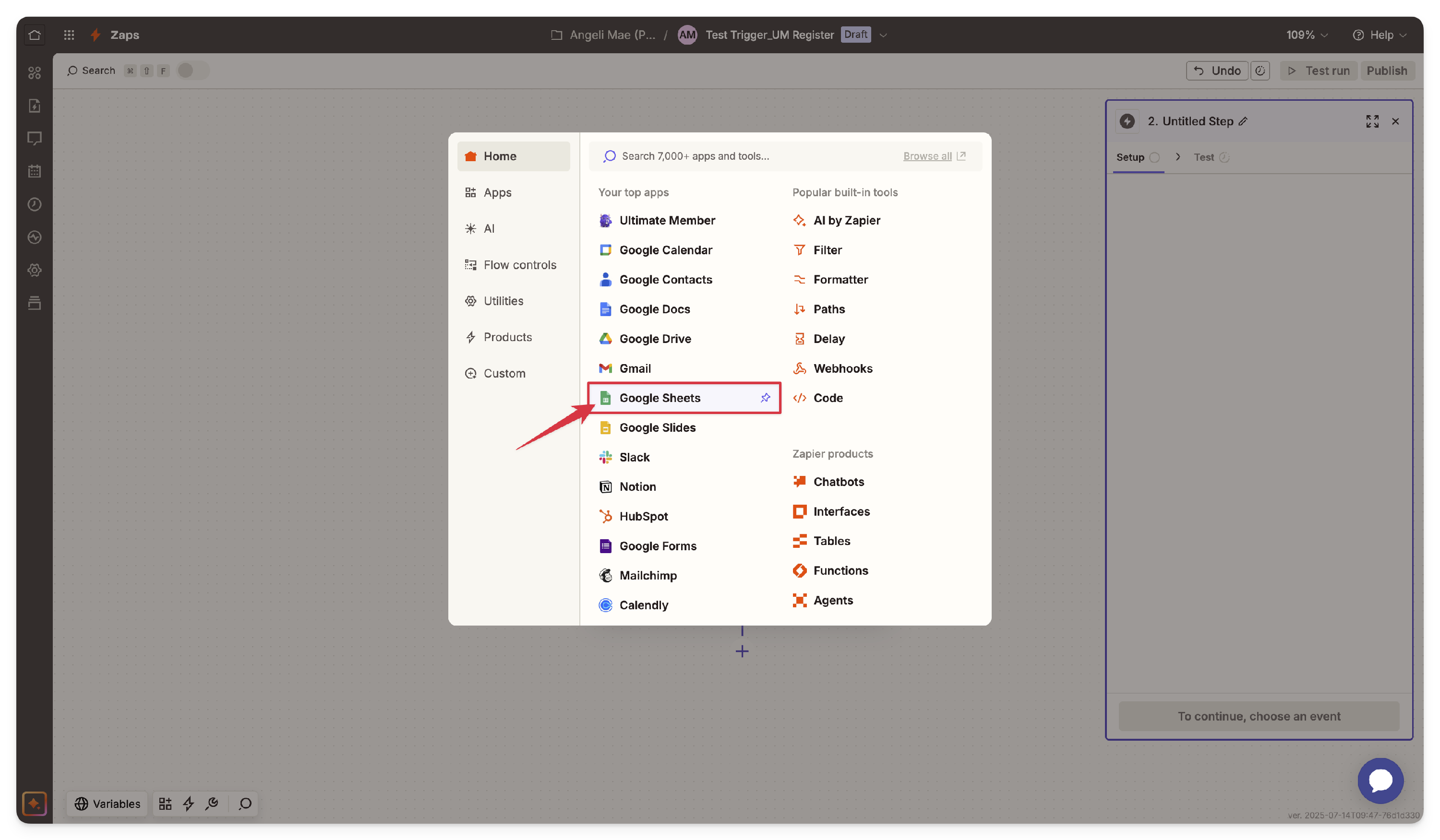Toggle the switch next to Search

pos(193,70)
